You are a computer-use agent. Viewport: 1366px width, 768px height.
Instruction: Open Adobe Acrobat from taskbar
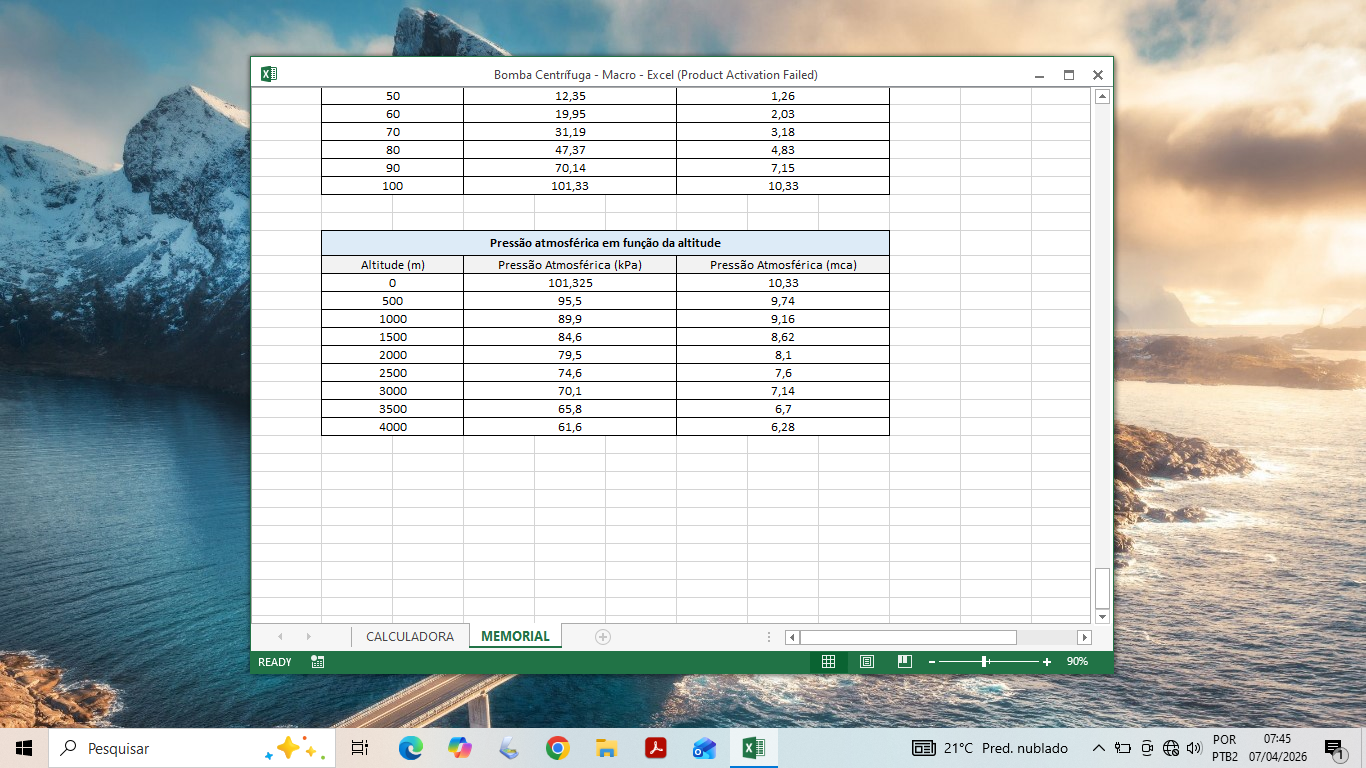click(655, 748)
